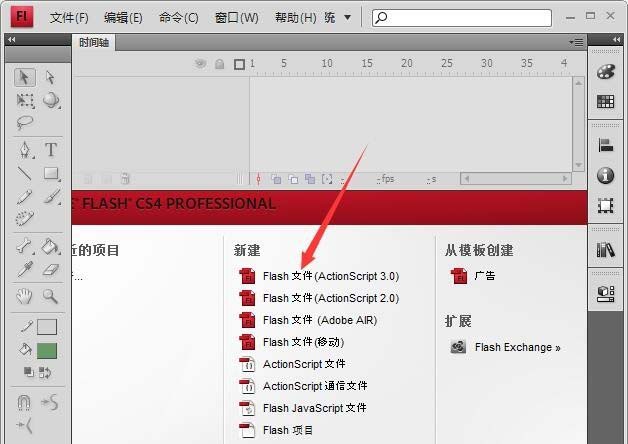Open the Swatches panel grid icon
This screenshot has width=628, height=444.
tap(606, 101)
